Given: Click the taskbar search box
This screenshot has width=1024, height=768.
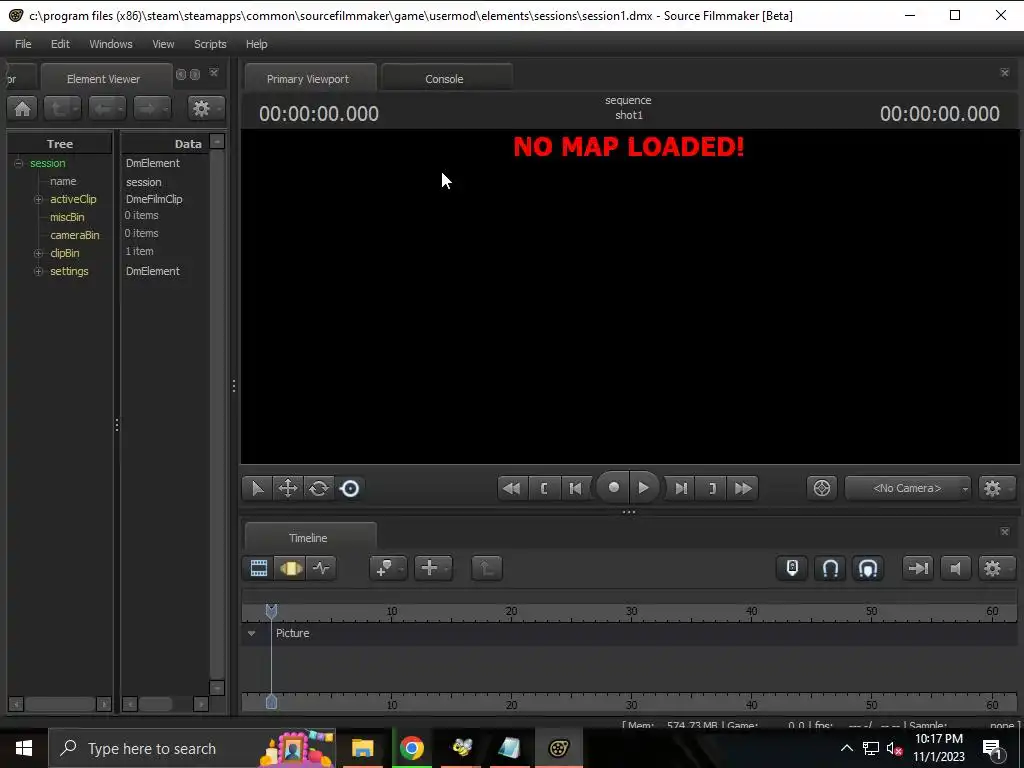Looking at the screenshot, I should pyautogui.click(x=193, y=748).
